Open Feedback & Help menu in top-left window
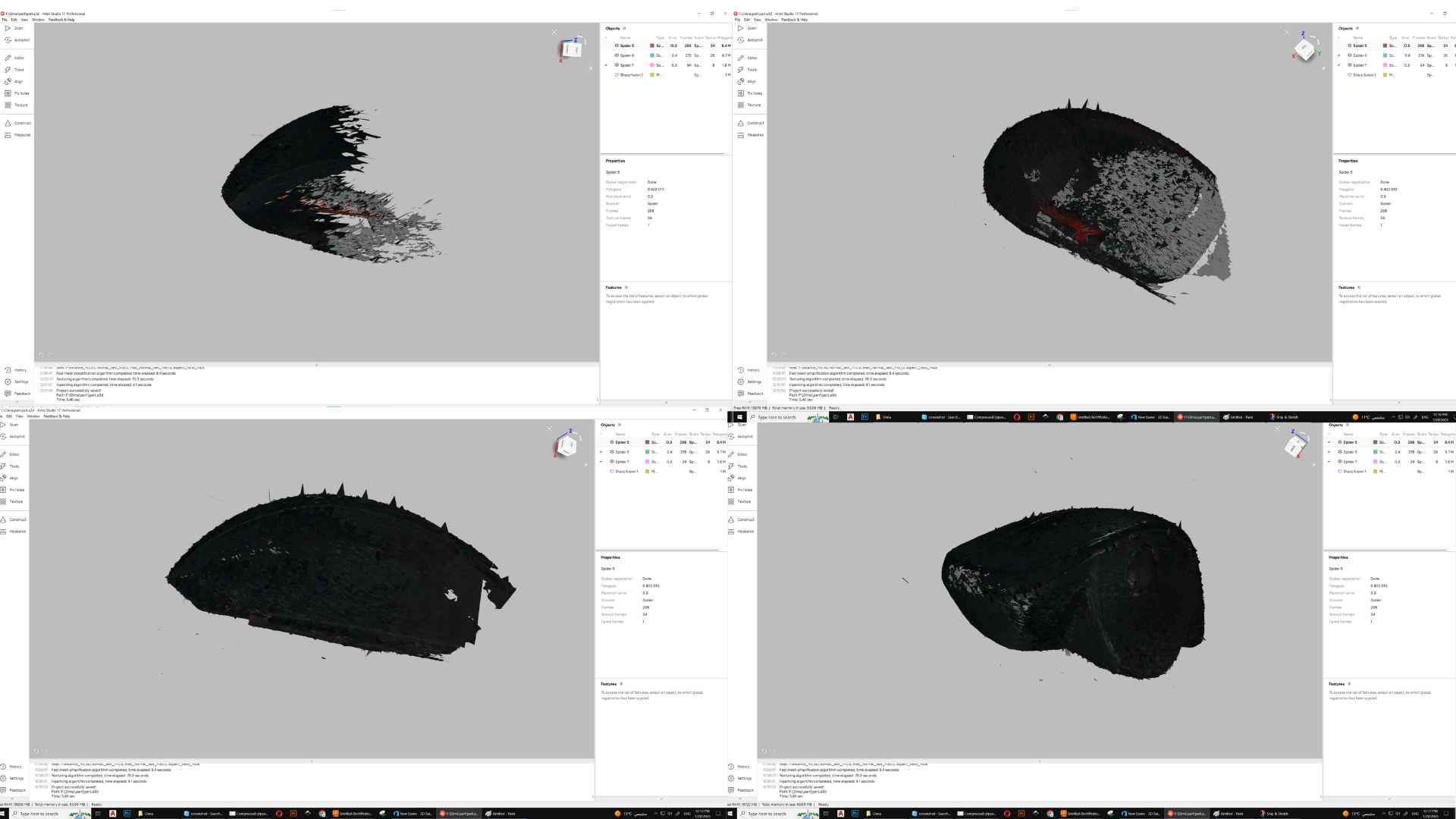 coord(61,20)
